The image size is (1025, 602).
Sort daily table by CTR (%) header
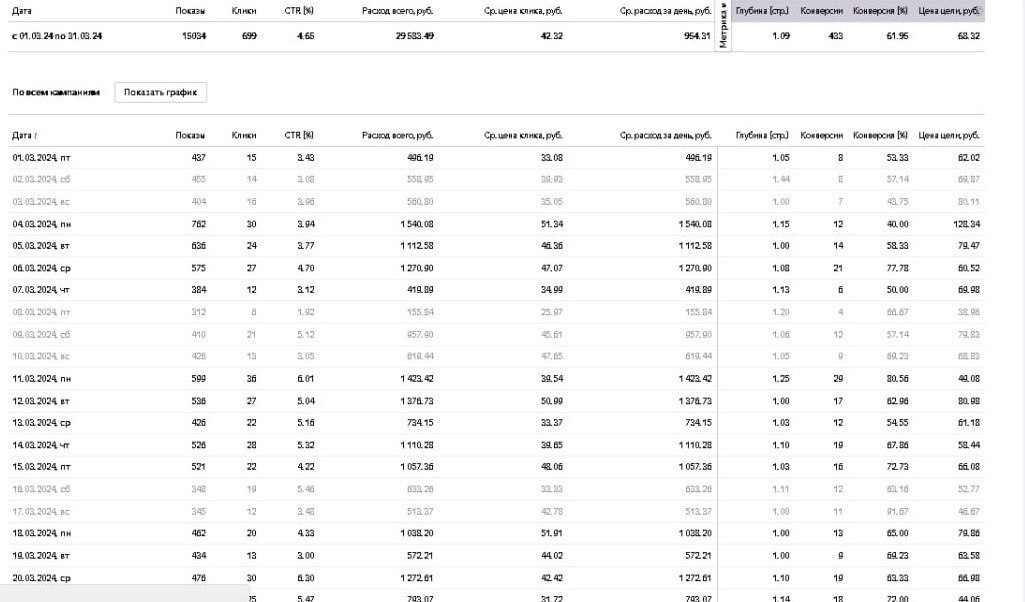click(x=299, y=135)
